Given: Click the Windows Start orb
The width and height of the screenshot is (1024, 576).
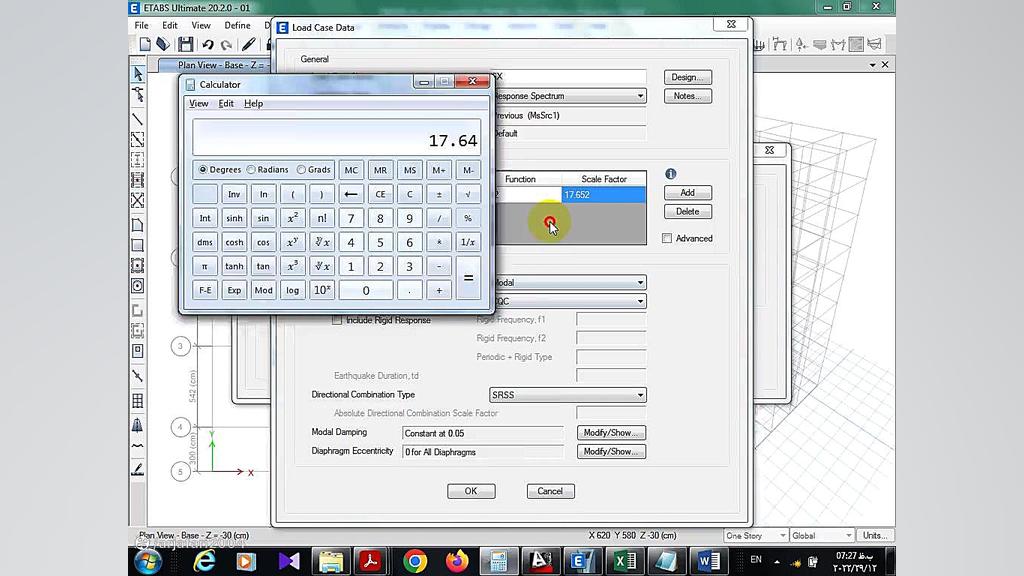Looking at the screenshot, I should 148,562.
